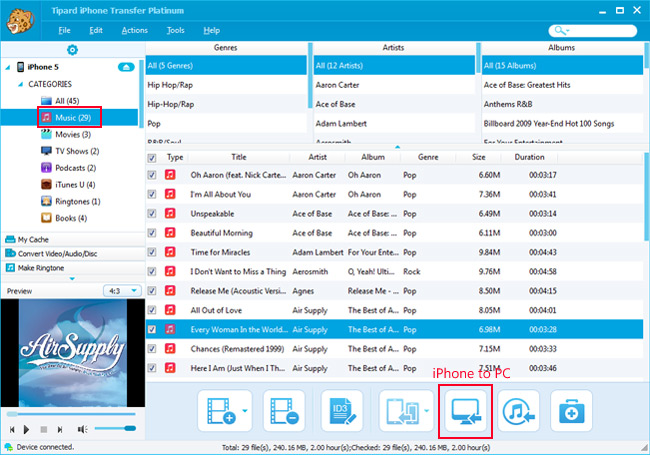Image resolution: width=650 pixels, height=455 pixels.
Task: Open the ID3 tag editor icon
Action: click(x=342, y=410)
